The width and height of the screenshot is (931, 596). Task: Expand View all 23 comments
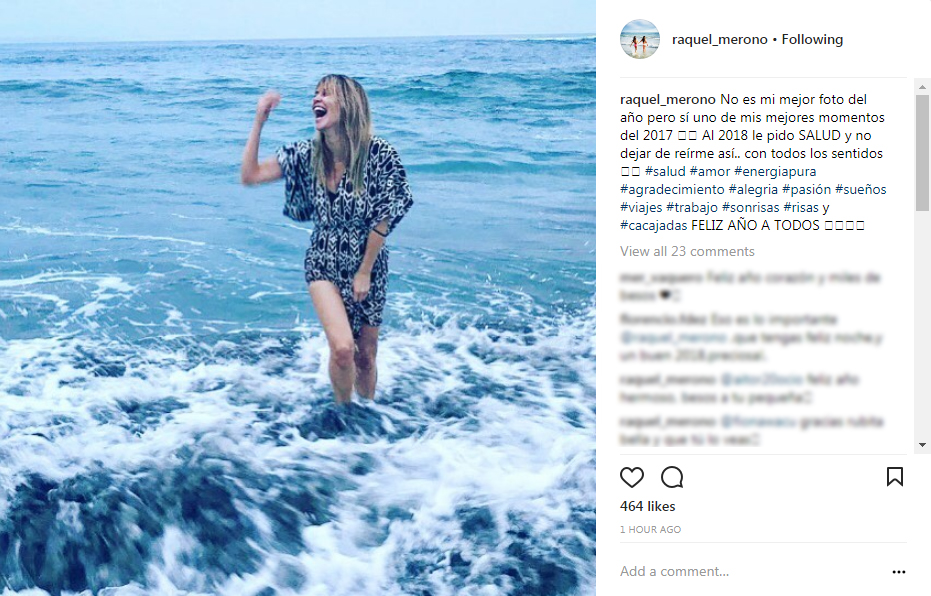[687, 251]
